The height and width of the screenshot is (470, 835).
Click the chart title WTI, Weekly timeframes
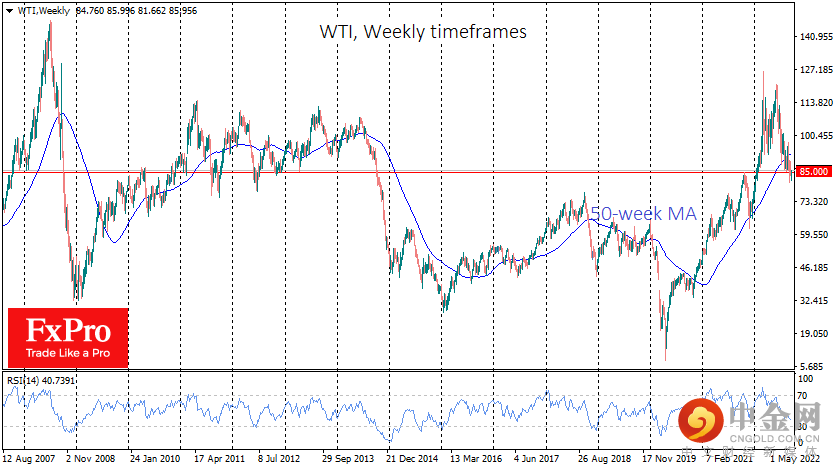[423, 31]
